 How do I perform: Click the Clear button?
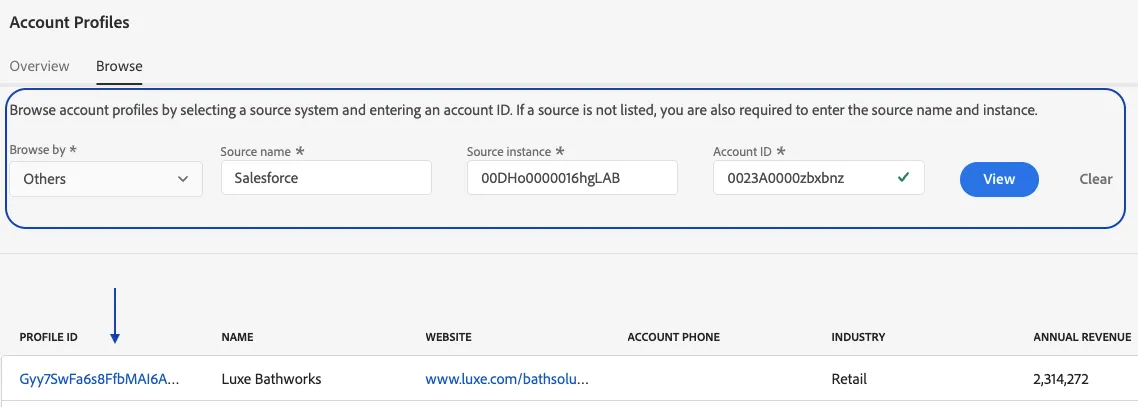pyautogui.click(x=1095, y=178)
